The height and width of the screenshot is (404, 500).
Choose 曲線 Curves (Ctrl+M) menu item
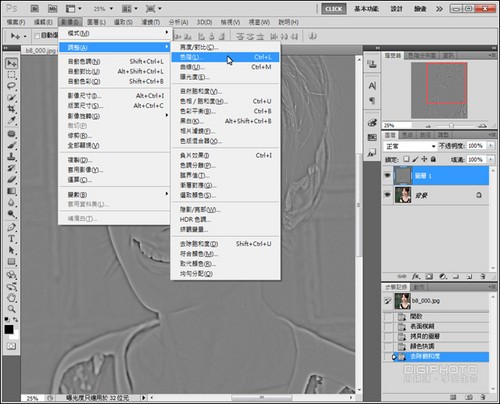point(225,67)
